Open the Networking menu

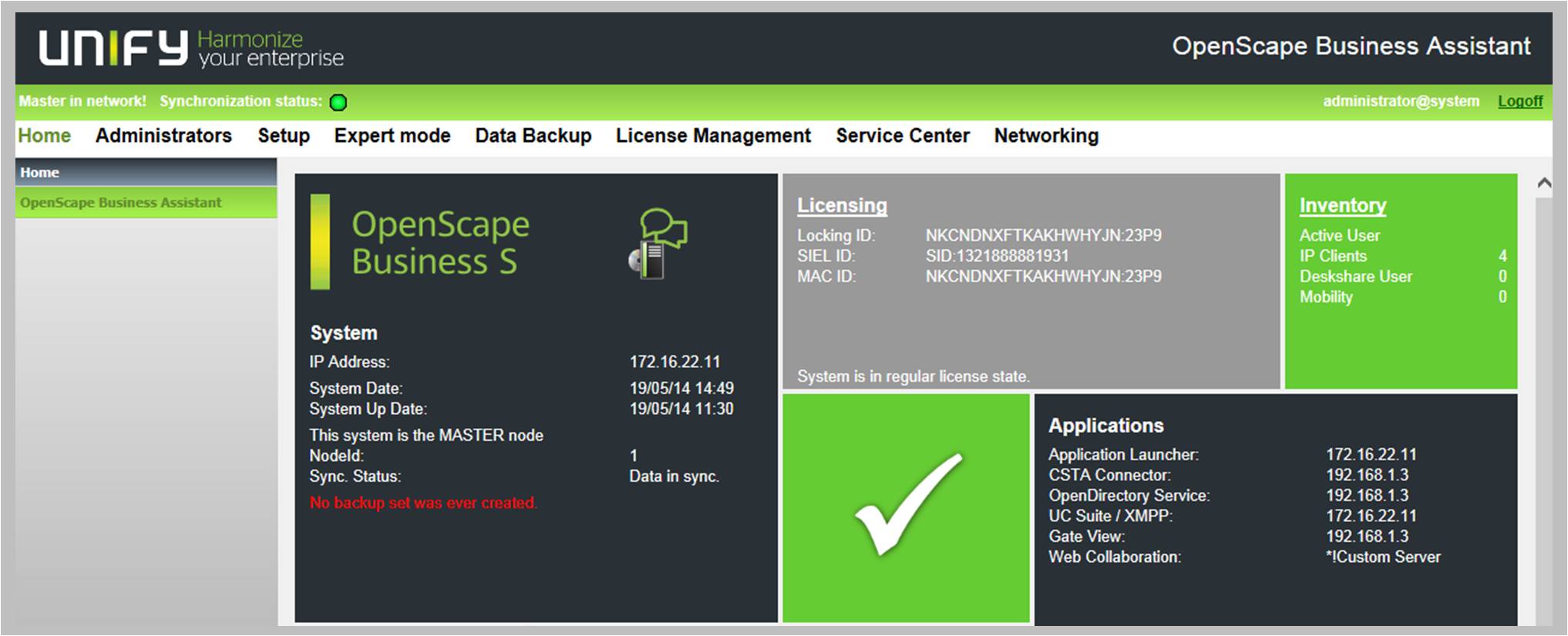(x=1046, y=136)
